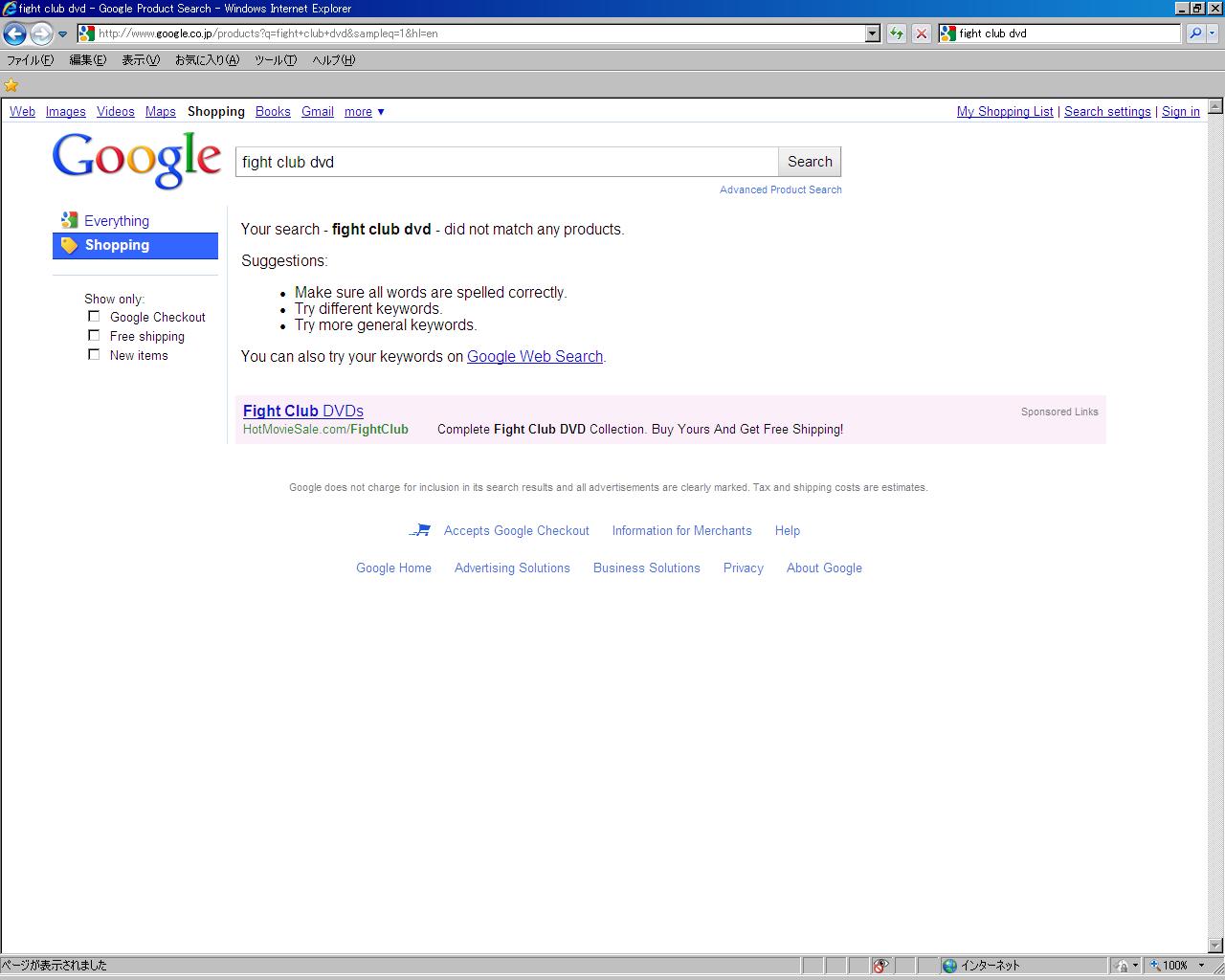
Task: Open the Privacy link
Action: [x=744, y=568]
